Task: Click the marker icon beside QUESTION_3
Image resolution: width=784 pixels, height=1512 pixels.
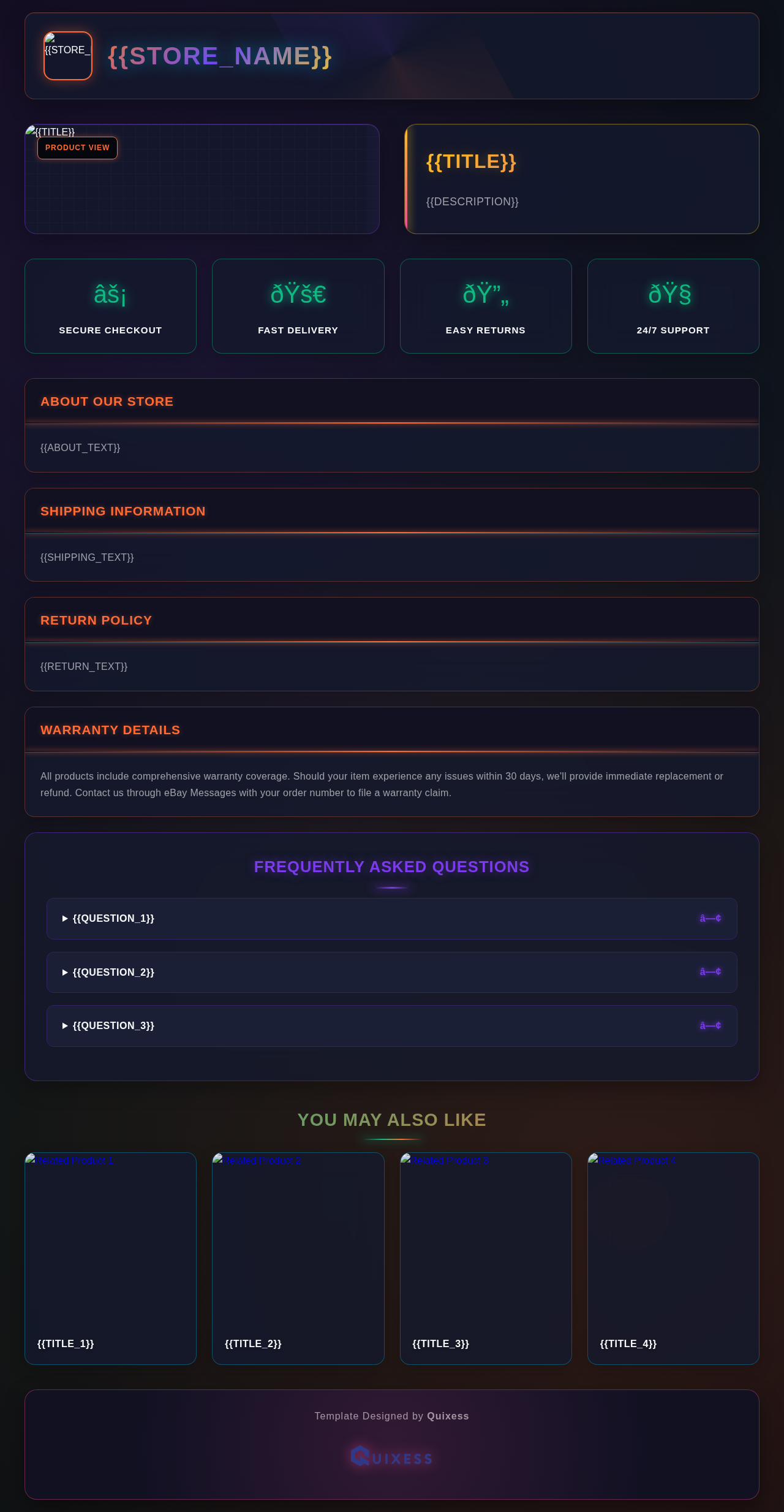Action: point(710,1025)
